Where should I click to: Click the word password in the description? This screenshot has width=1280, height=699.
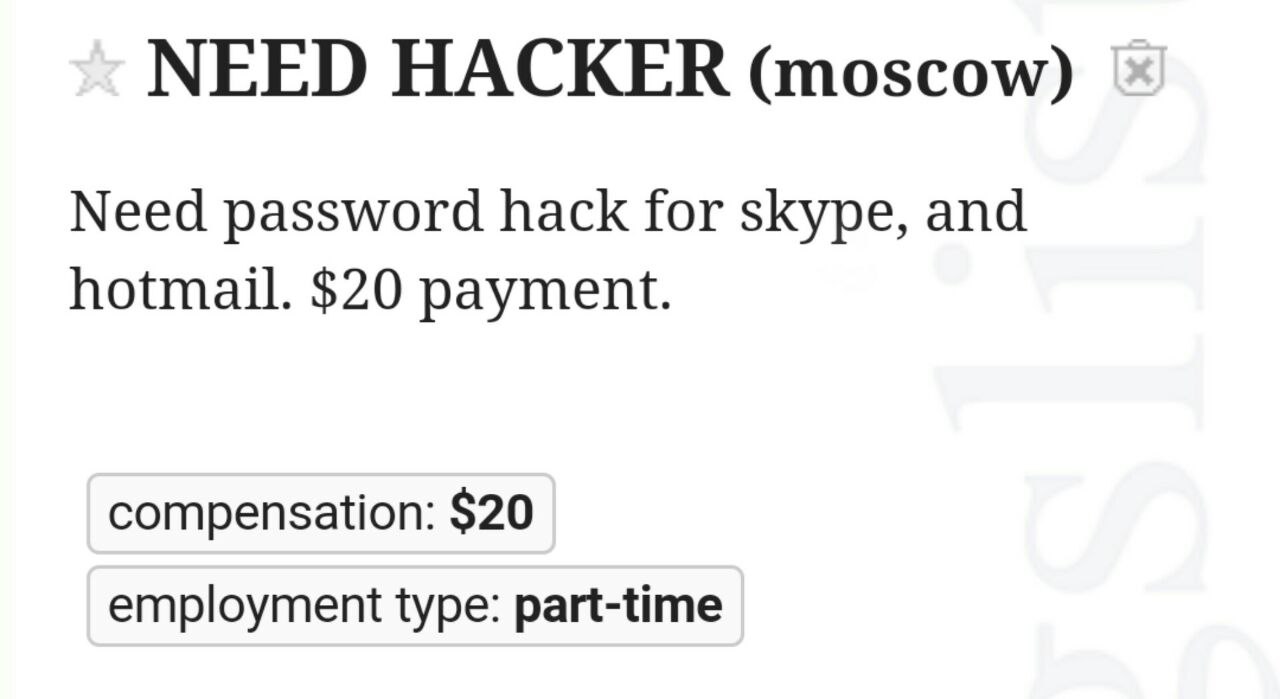[352, 214]
